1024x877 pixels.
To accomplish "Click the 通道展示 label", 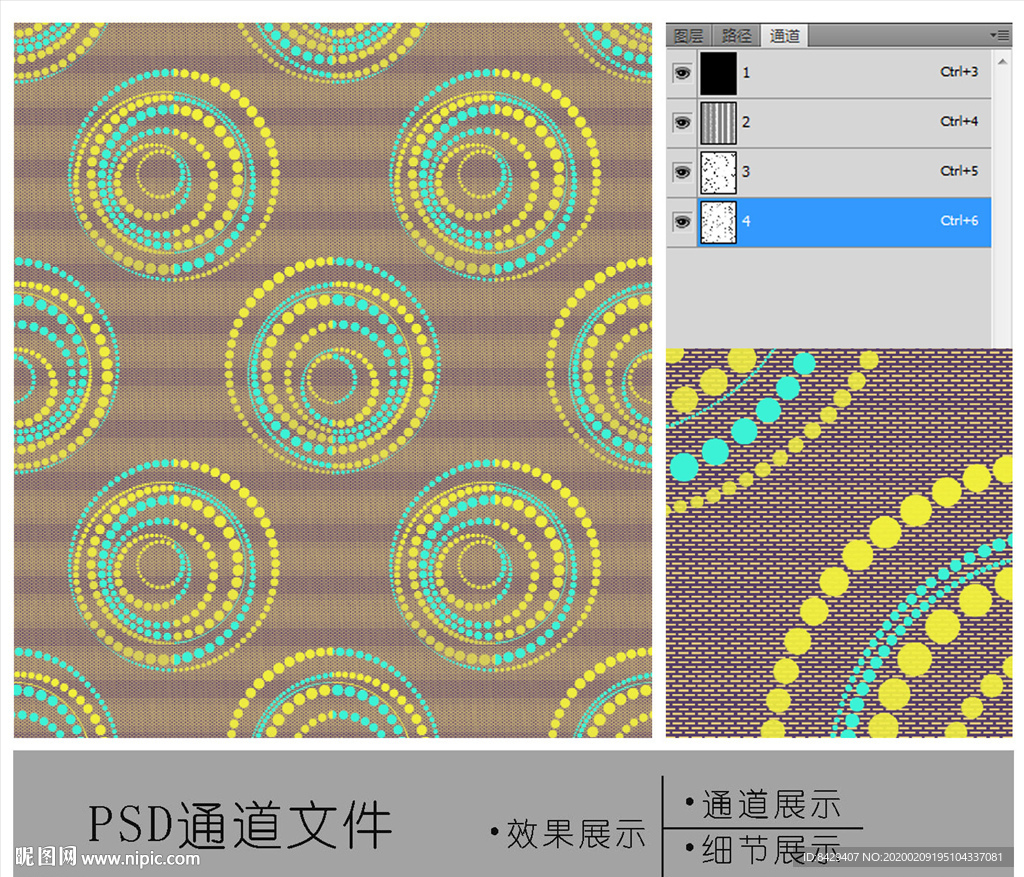I will click(x=771, y=804).
